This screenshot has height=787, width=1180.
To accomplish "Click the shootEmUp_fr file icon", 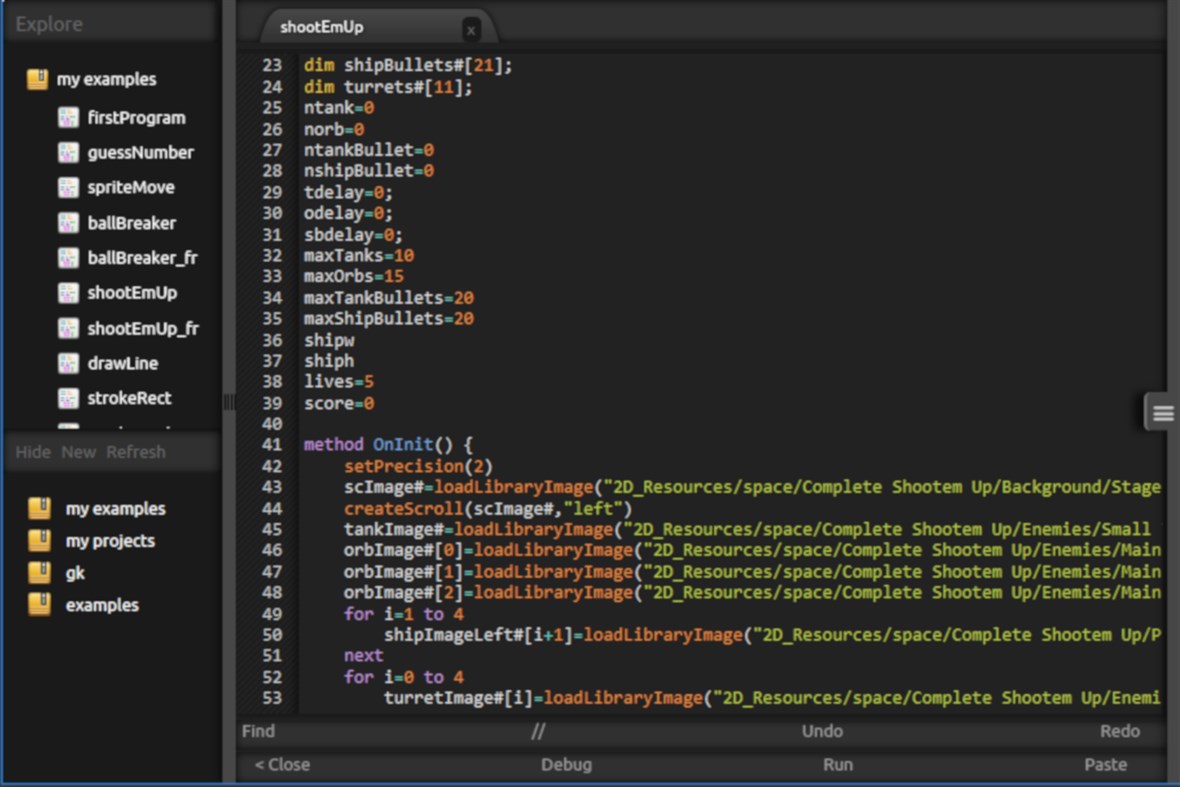I will [x=68, y=328].
